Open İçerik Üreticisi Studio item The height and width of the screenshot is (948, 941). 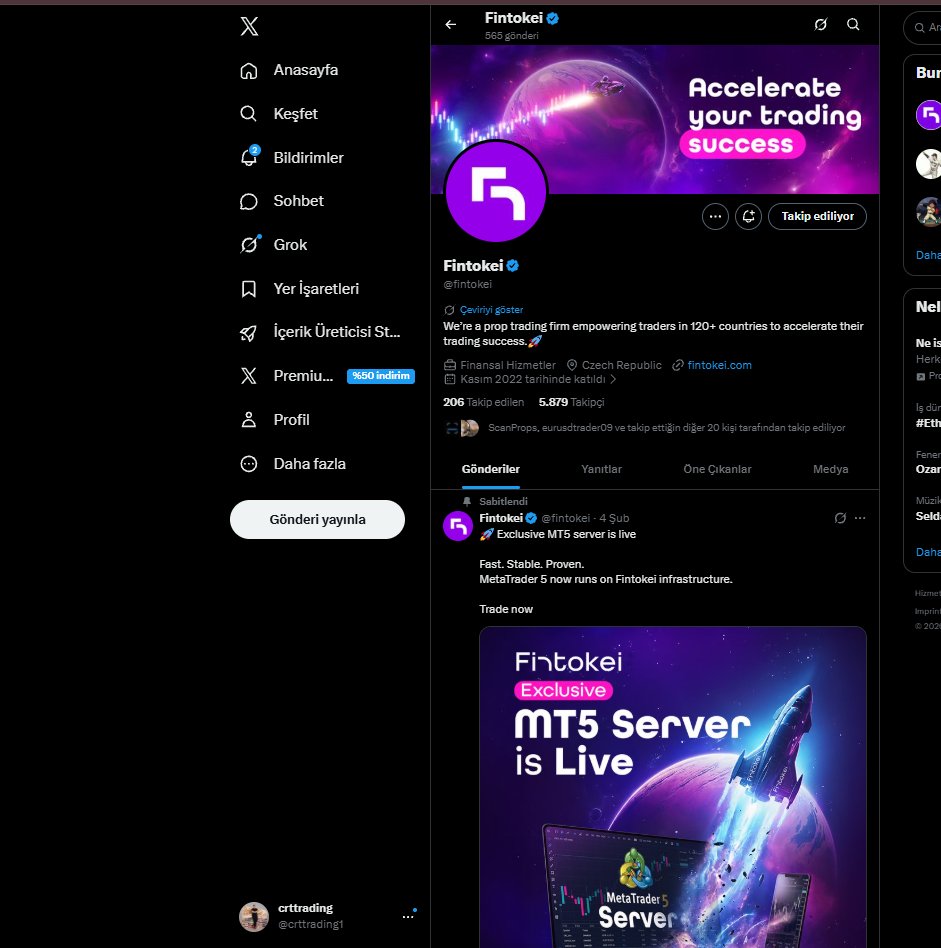click(320, 332)
